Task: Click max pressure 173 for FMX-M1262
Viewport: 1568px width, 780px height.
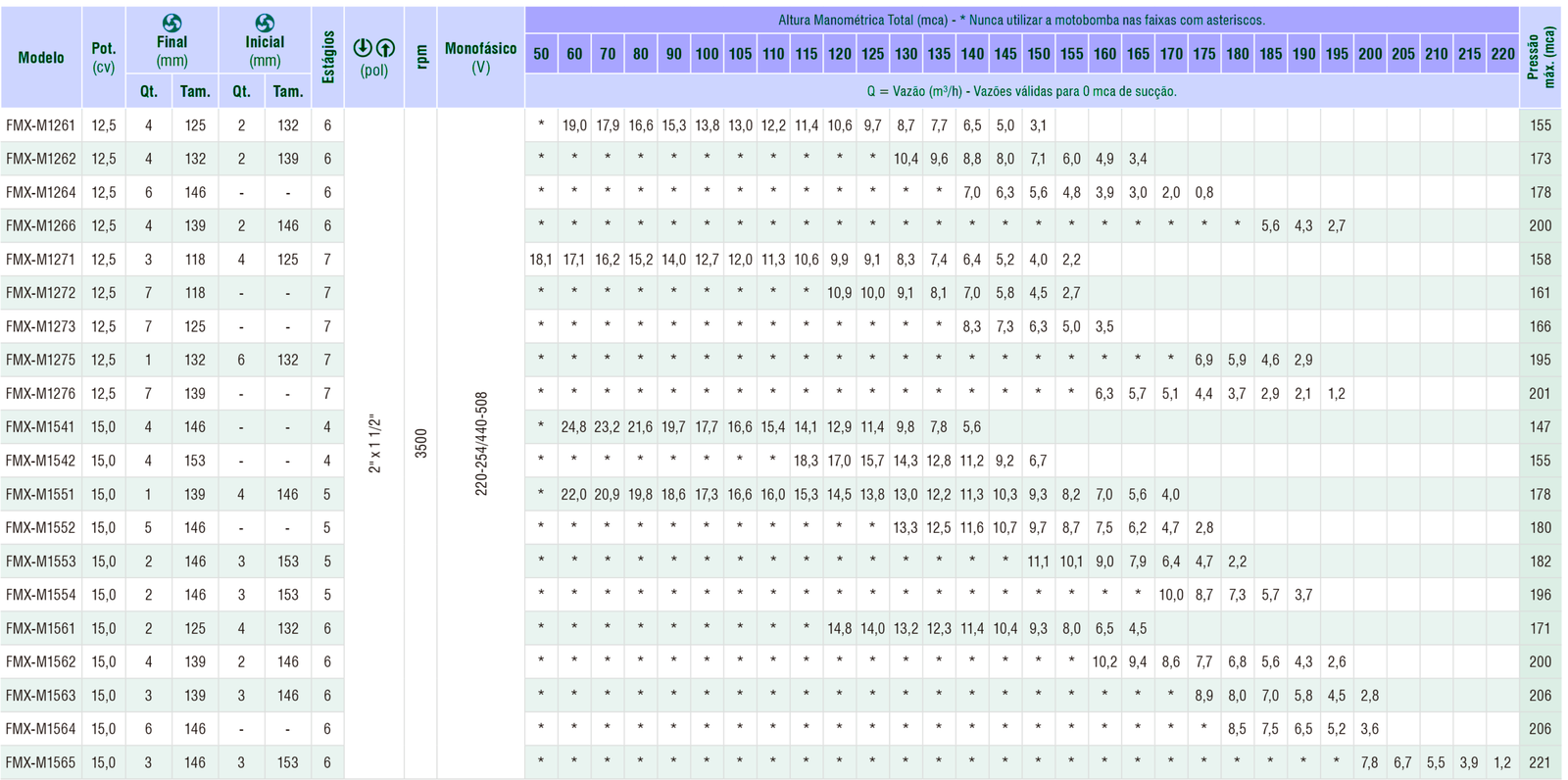Action: (x=1541, y=159)
